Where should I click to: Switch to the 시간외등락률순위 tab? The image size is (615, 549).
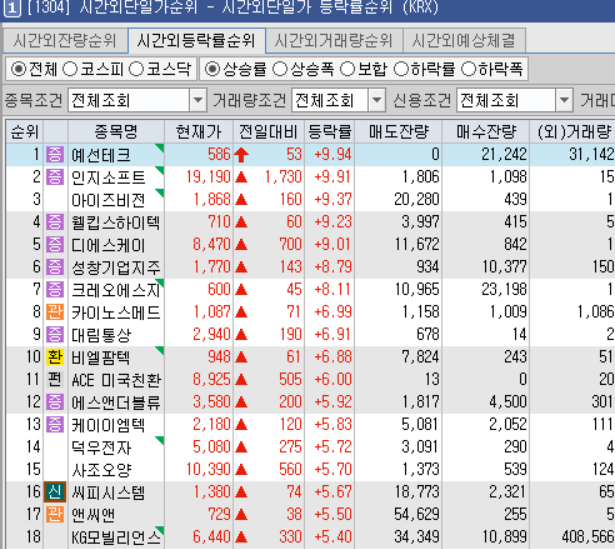[x=197, y=40]
